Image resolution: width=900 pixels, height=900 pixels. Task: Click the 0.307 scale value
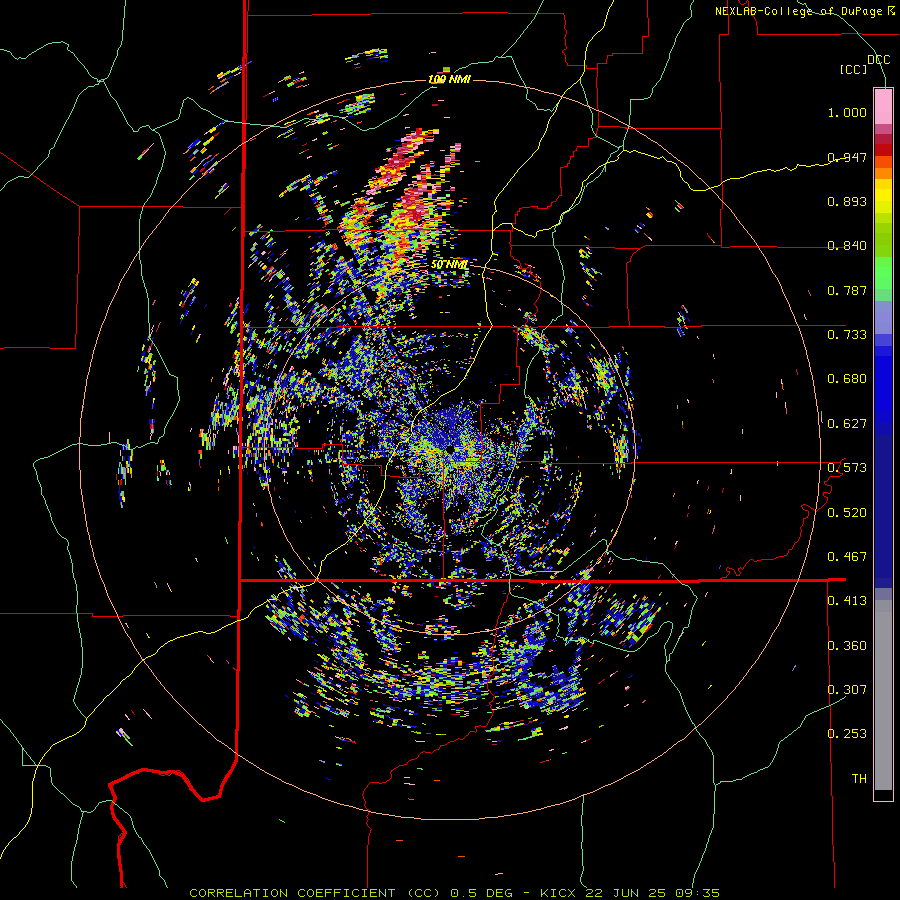(x=847, y=690)
